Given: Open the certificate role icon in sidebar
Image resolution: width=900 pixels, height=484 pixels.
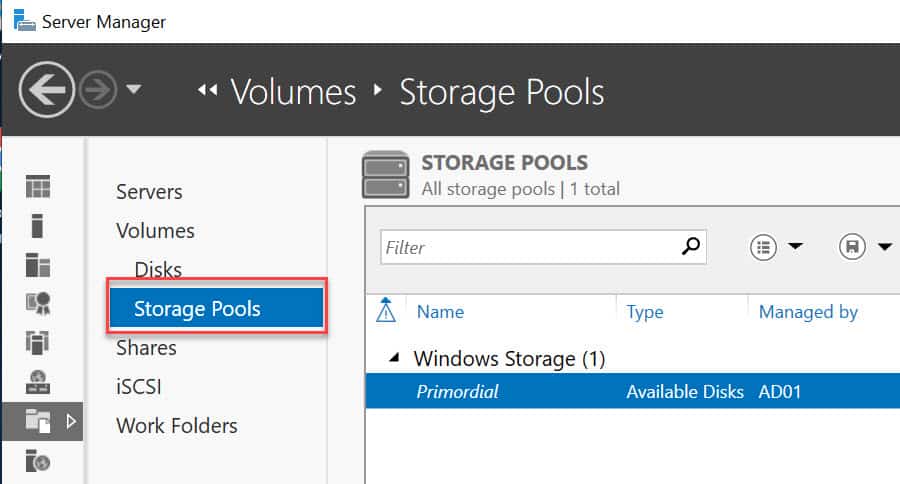Looking at the screenshot, I should click(x=38, y=303).
